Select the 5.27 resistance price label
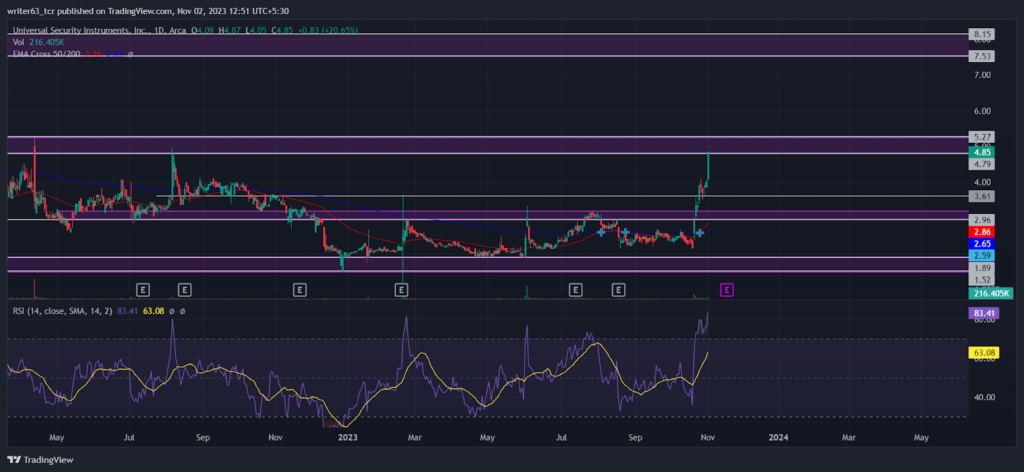 pos(981,137)
